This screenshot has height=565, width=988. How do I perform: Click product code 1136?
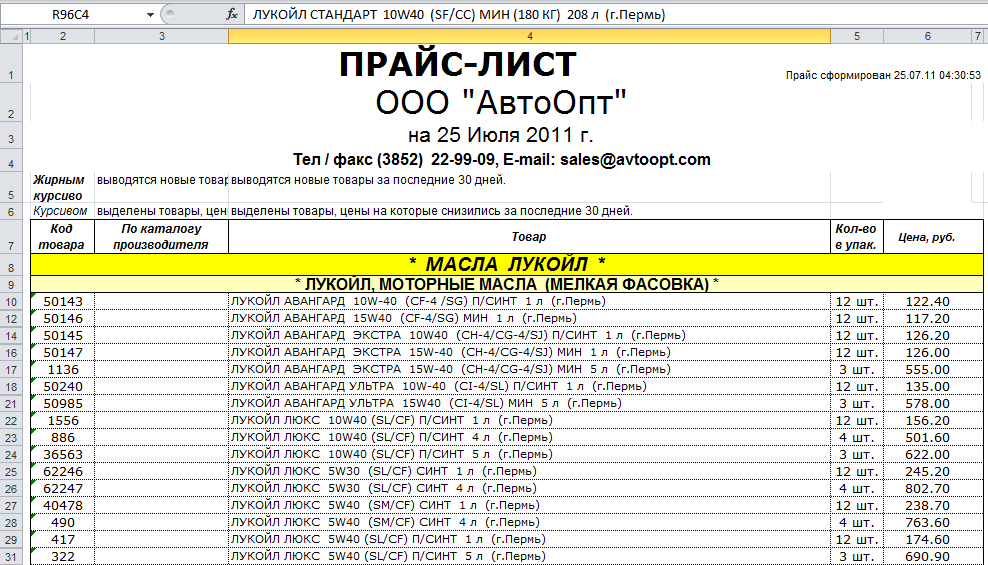[63, 370]
